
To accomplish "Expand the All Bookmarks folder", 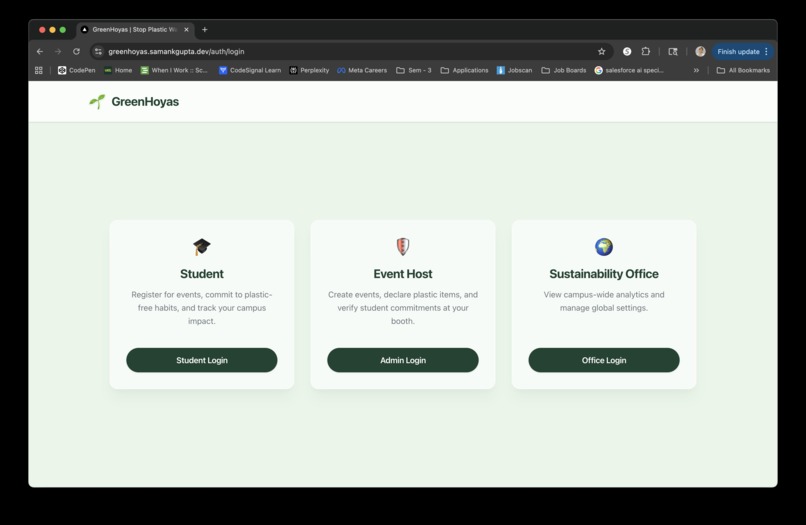I will coord(743,70).
